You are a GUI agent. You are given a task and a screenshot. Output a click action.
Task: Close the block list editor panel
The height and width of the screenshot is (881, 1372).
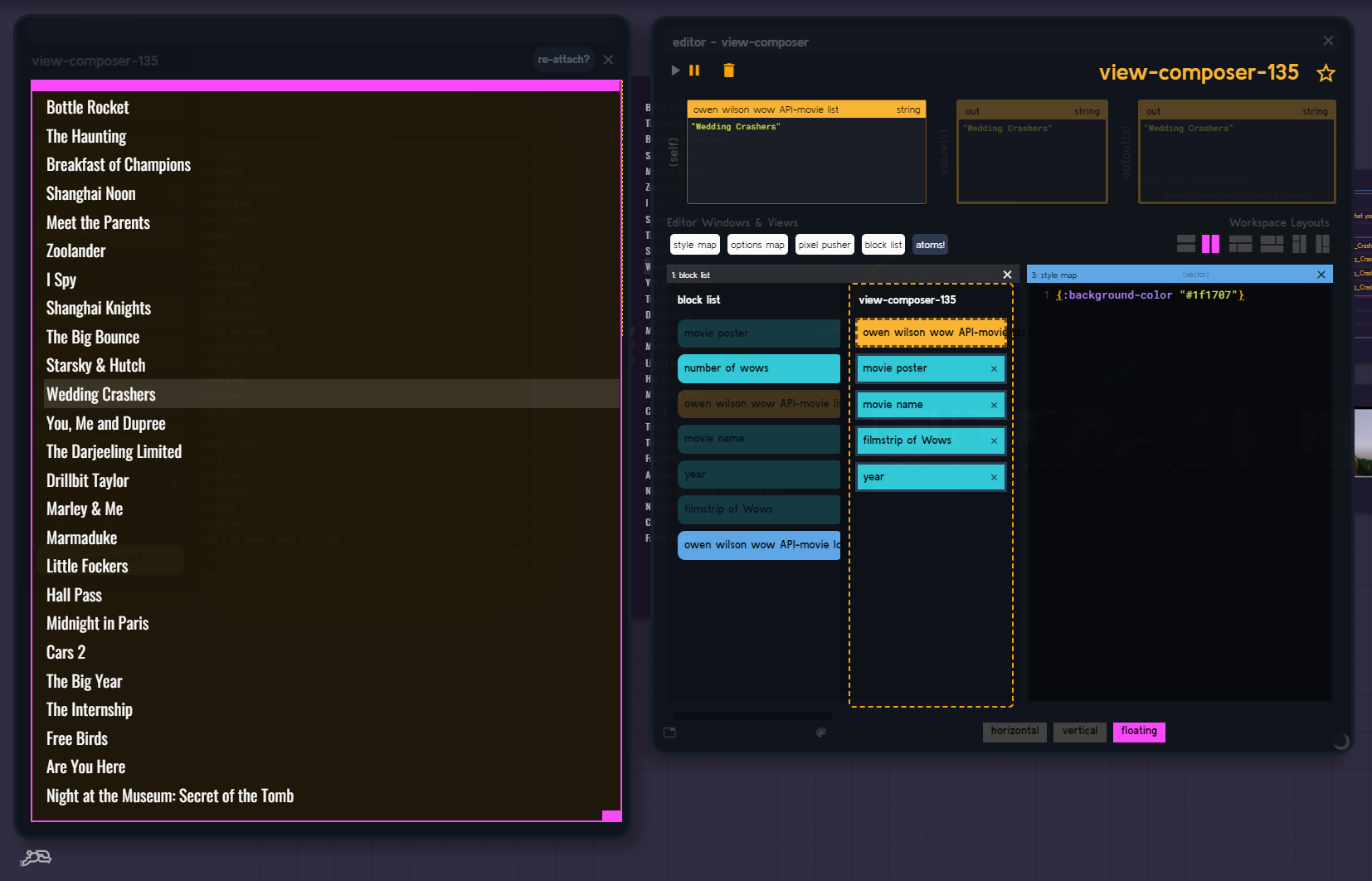(1007, 275)
